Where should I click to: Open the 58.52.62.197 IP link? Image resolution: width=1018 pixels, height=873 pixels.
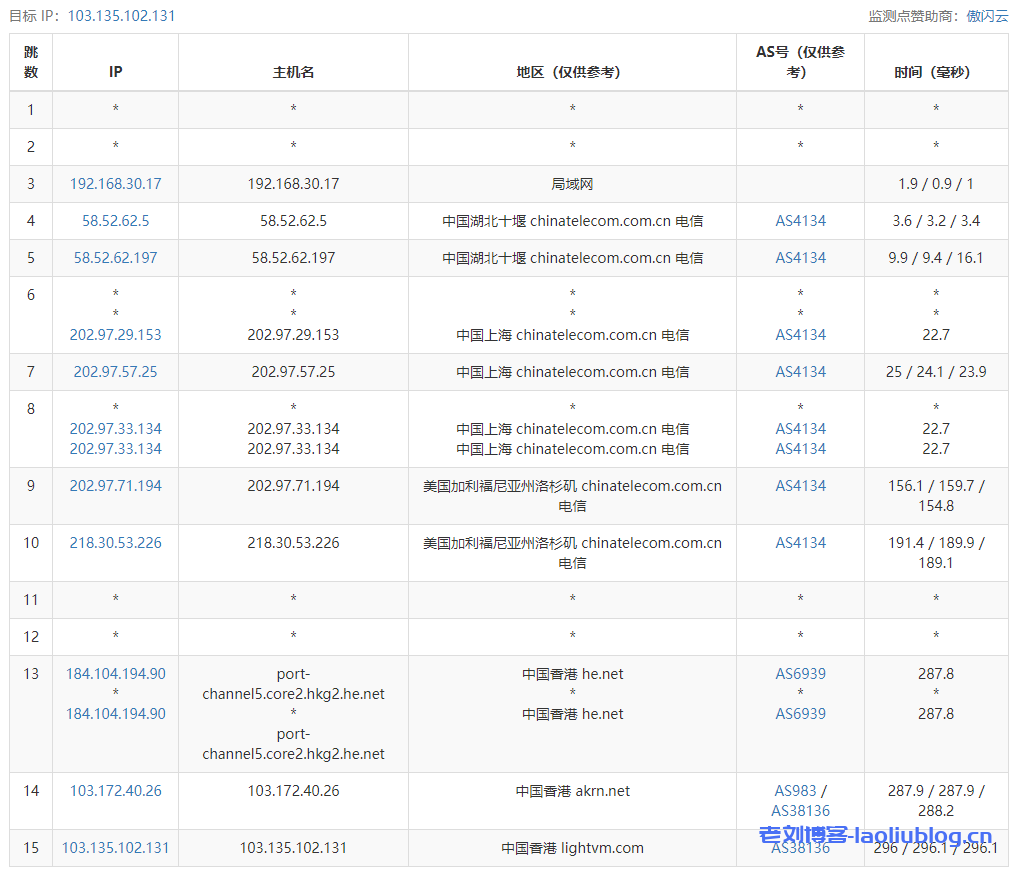point(115,258)
